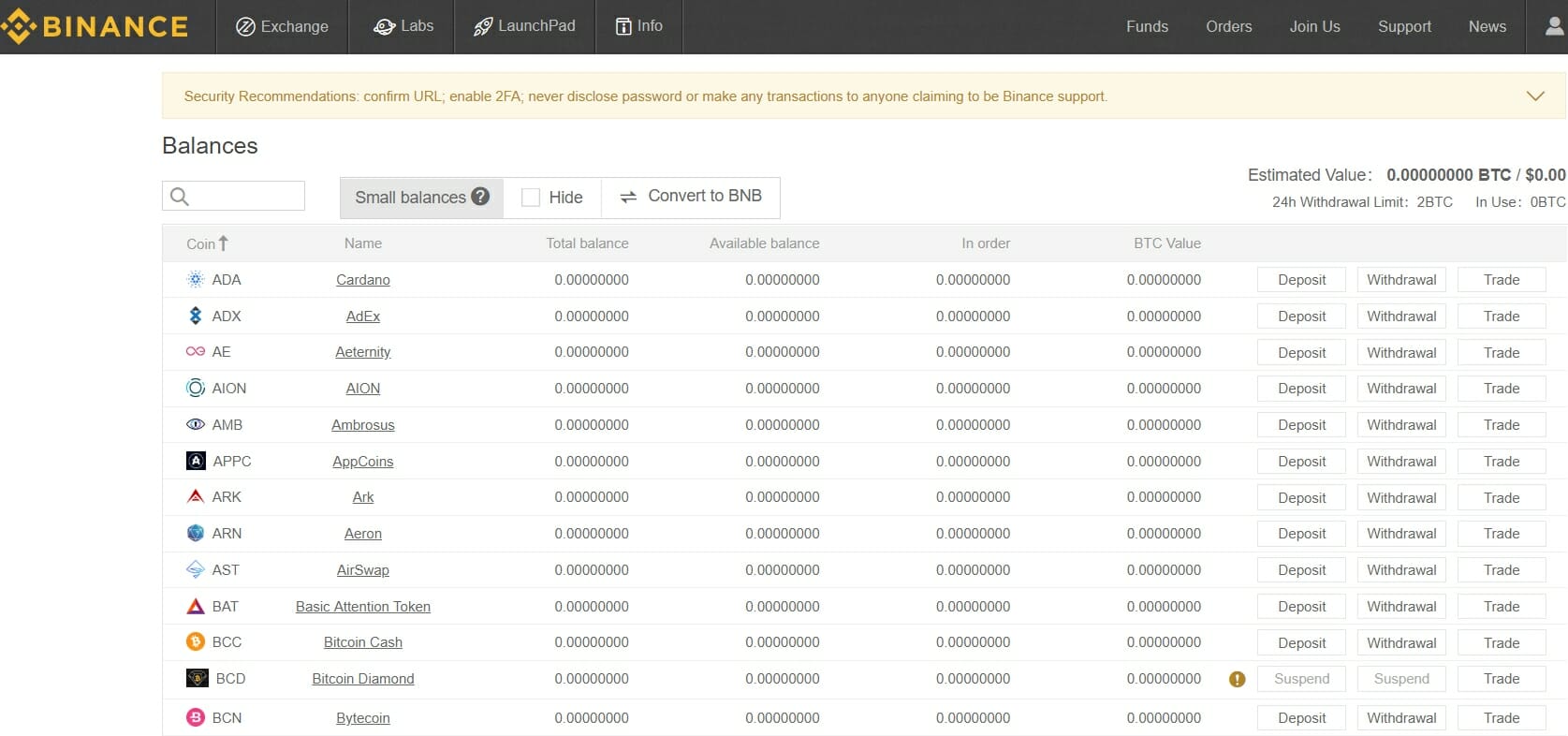Click the APPC coin icon
The image size is (1568, 736).
[x=196, y=461]
